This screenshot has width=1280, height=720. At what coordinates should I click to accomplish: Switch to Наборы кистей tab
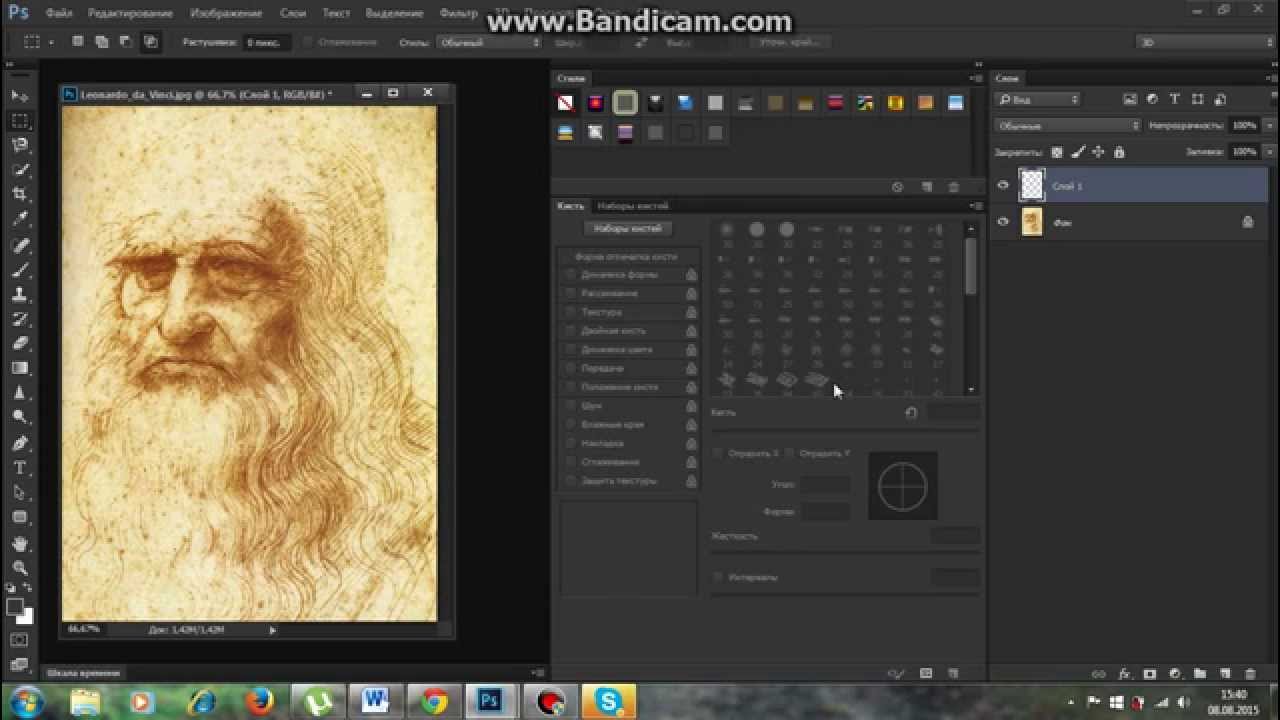632,206
